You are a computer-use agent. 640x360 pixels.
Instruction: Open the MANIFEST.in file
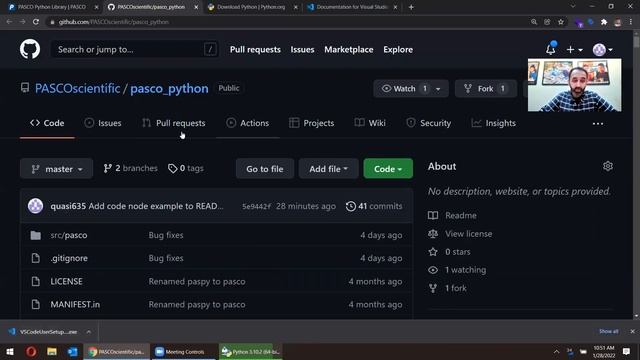point(75,304)
